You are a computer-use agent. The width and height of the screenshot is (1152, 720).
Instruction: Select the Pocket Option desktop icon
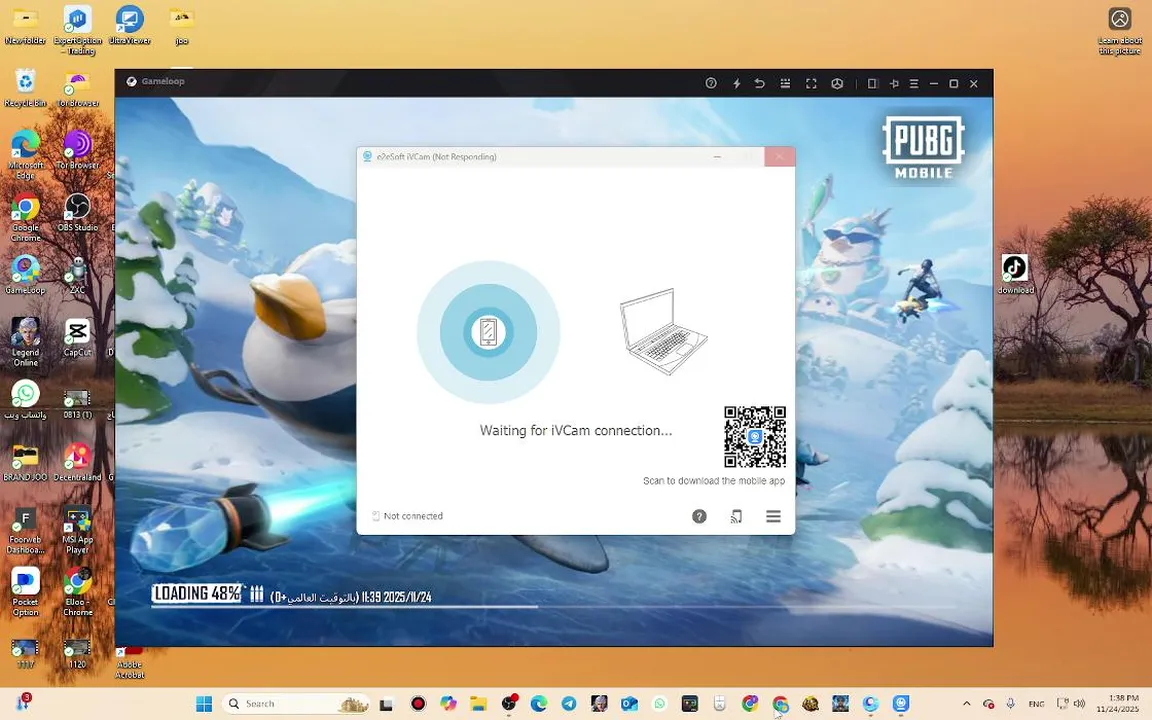coord(25,591)
